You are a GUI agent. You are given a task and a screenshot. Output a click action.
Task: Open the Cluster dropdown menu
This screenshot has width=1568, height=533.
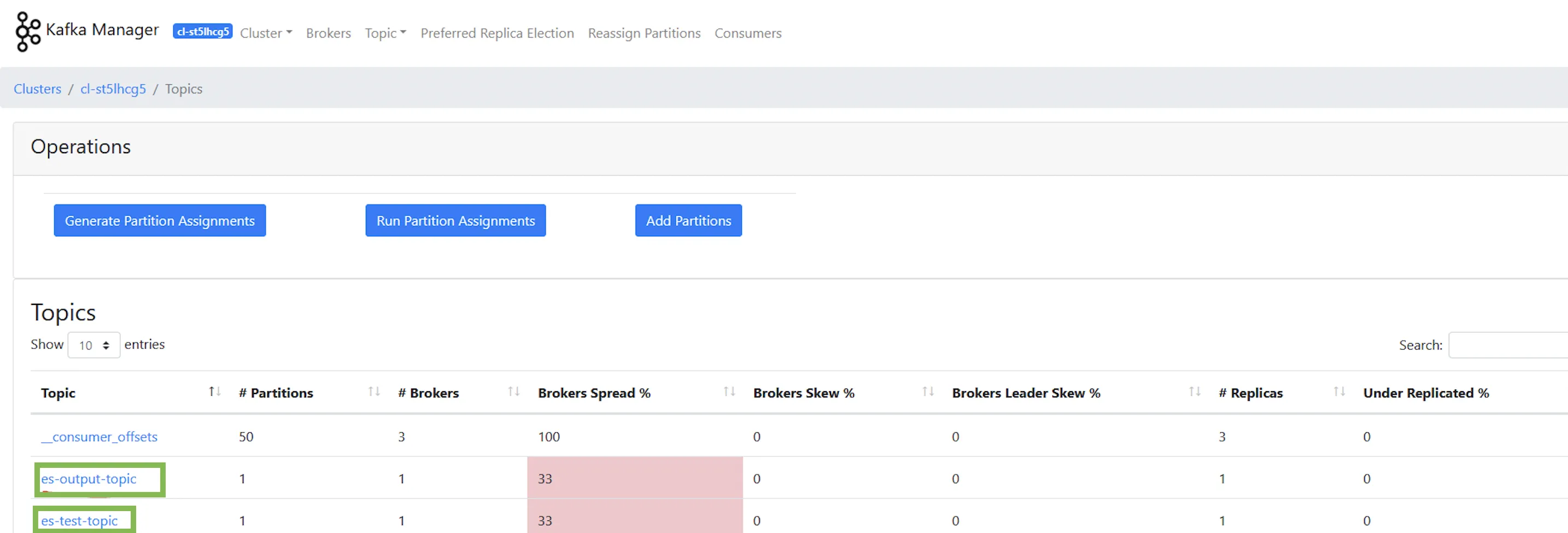pos(266,33)
